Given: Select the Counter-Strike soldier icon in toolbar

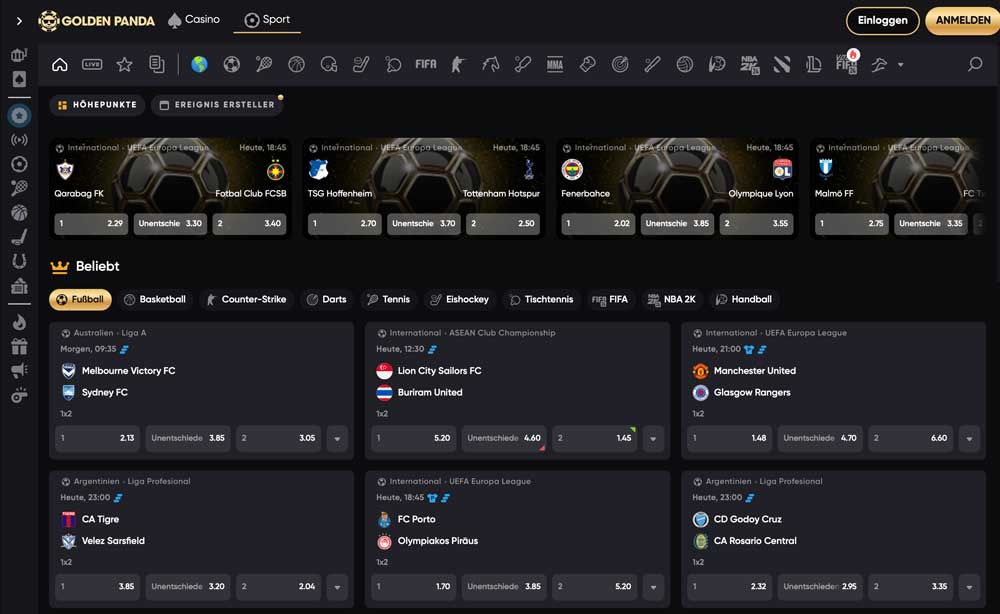Looking at the screenshot, I should (458, 64).
